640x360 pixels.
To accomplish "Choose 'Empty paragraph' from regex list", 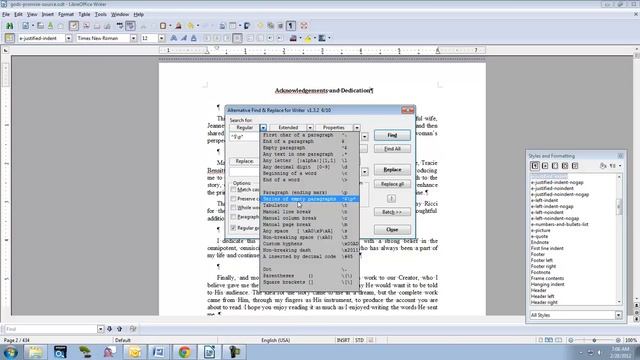I will pos(309,148).
